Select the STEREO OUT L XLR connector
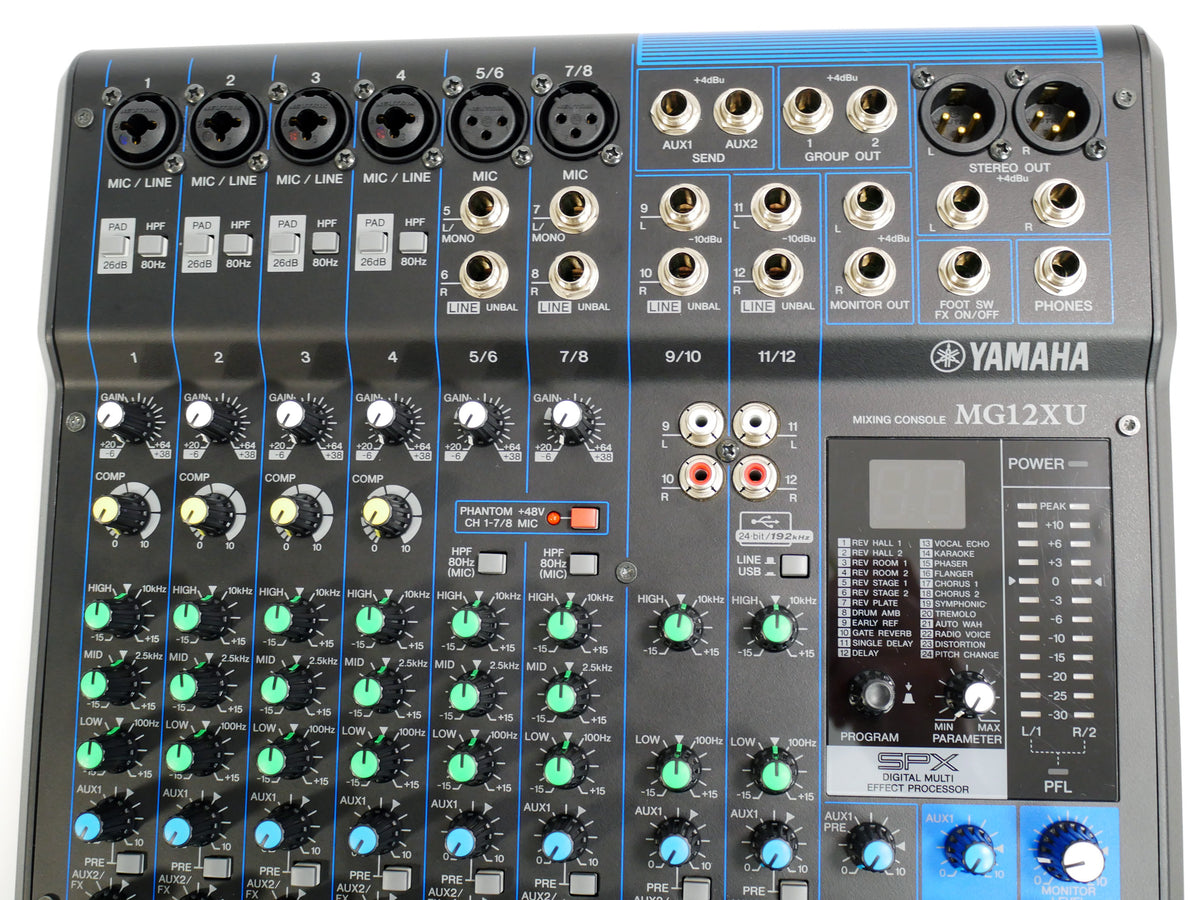Image resolution: width=1200 pixels, height=900 pixels. [x=964, y=114]
